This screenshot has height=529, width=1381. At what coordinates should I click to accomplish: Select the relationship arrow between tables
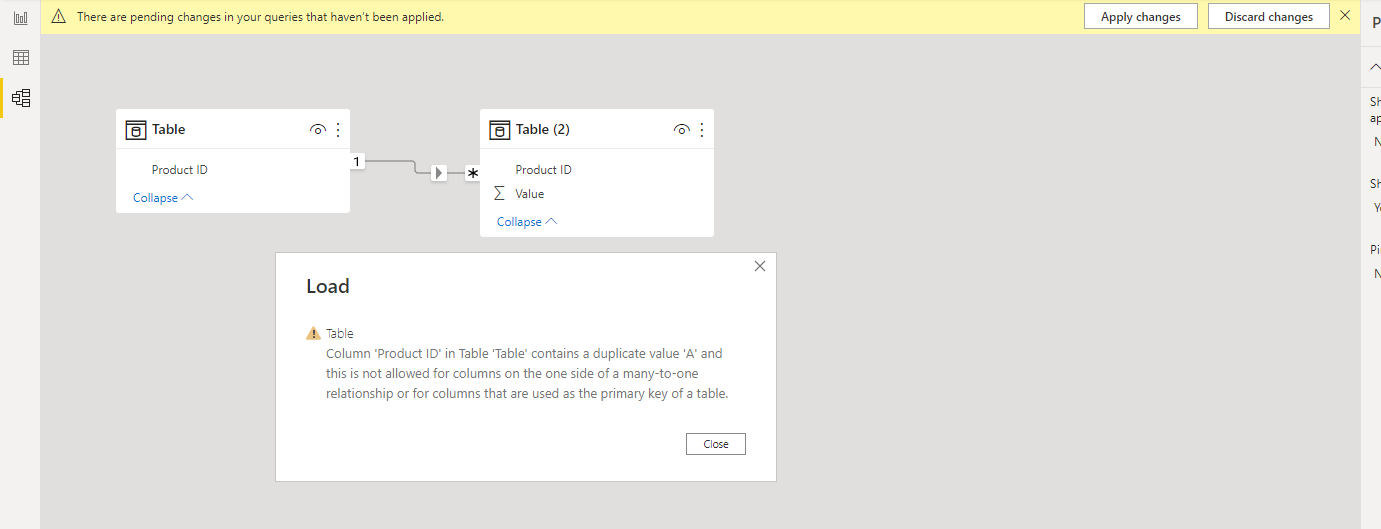438,173
